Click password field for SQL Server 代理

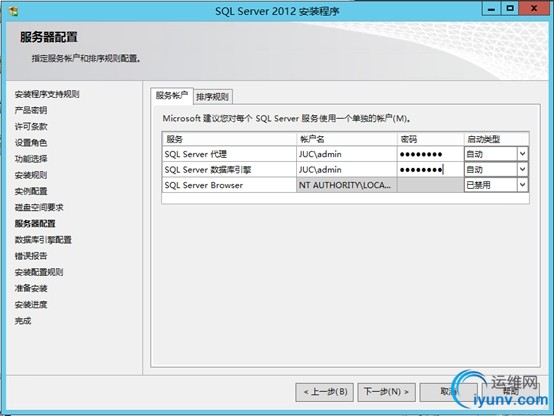(430, 154)
